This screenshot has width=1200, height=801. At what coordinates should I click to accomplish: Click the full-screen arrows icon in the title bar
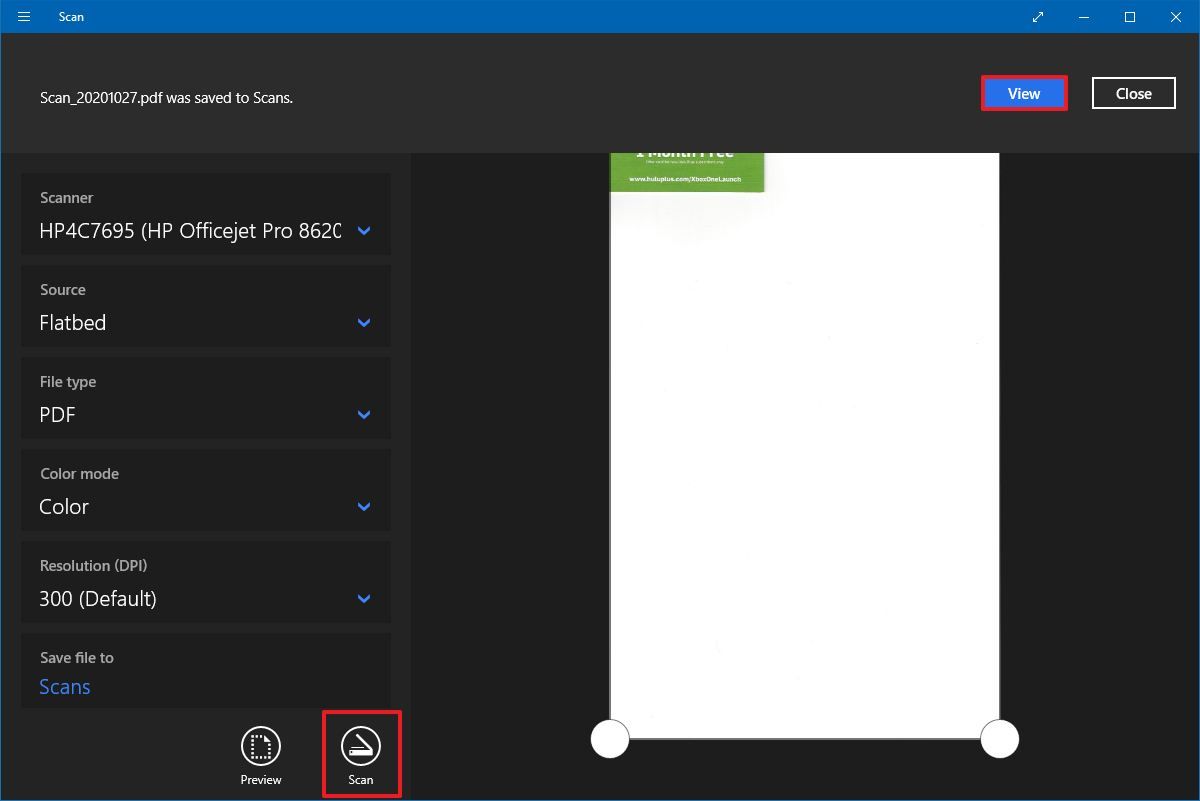coord(1037,17)
